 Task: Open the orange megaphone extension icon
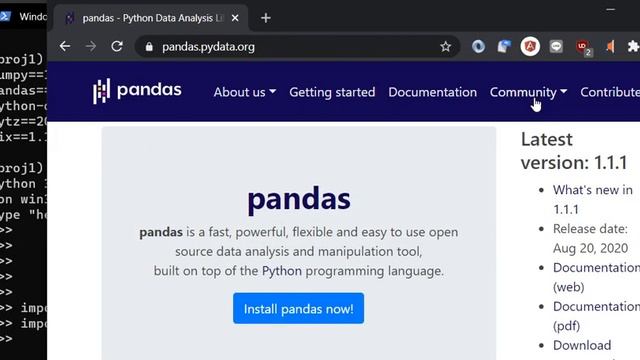[x=611, y=47]
